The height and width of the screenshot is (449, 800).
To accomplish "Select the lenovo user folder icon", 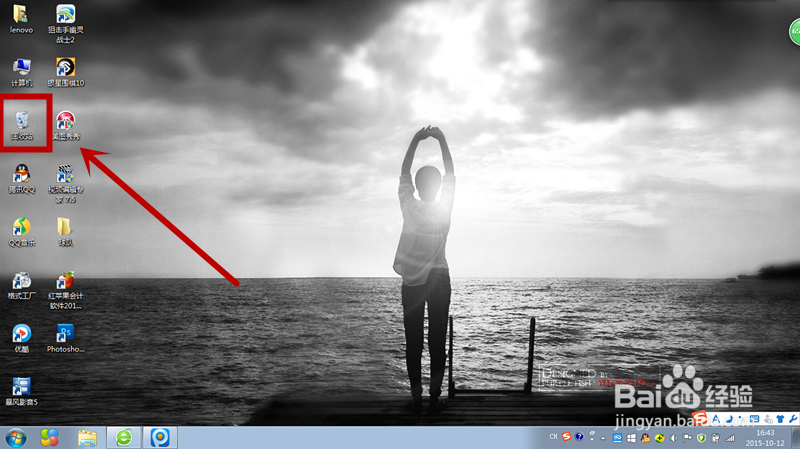I will point(21,19).
